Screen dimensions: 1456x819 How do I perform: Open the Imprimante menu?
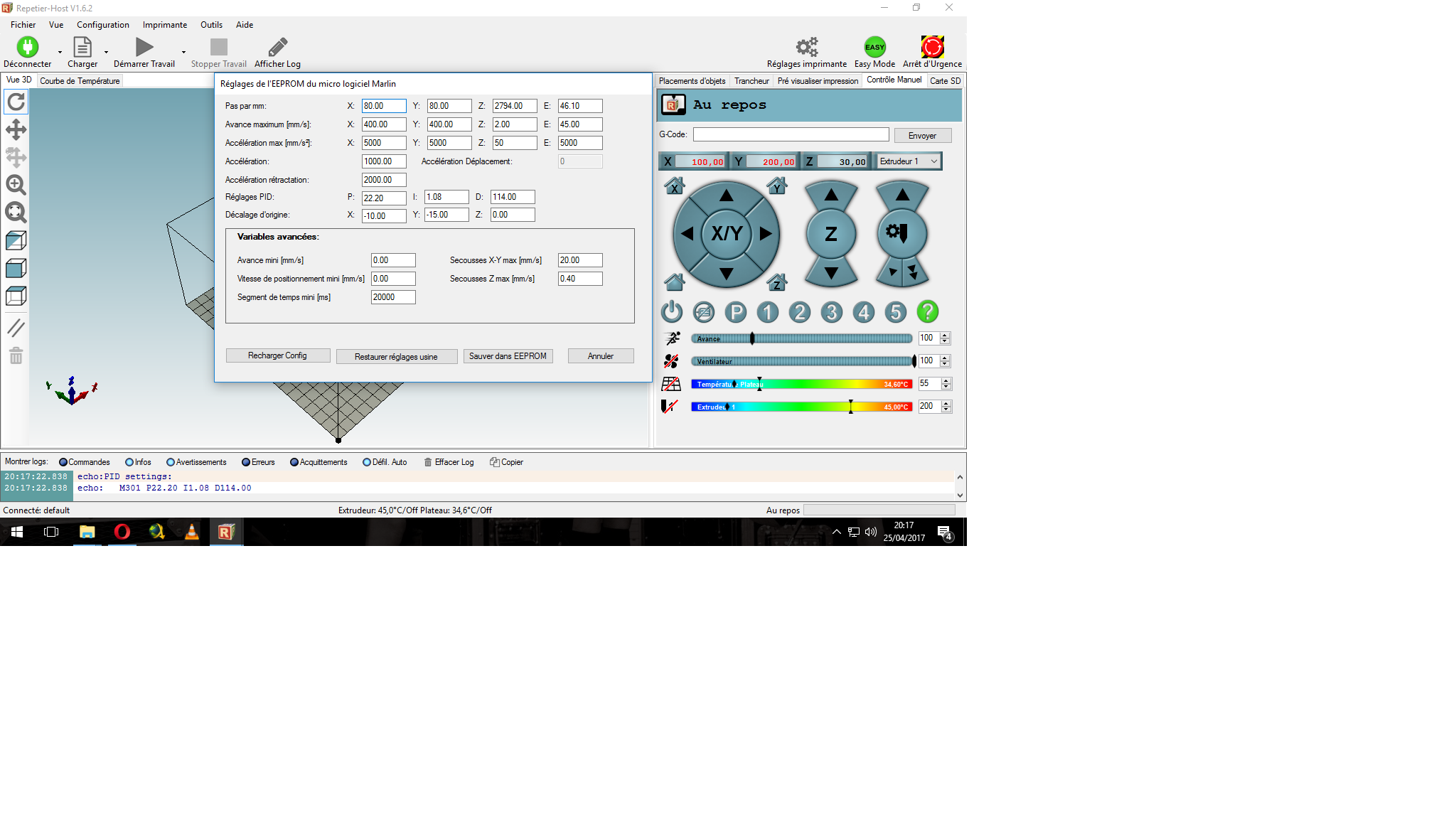(164, 25)
